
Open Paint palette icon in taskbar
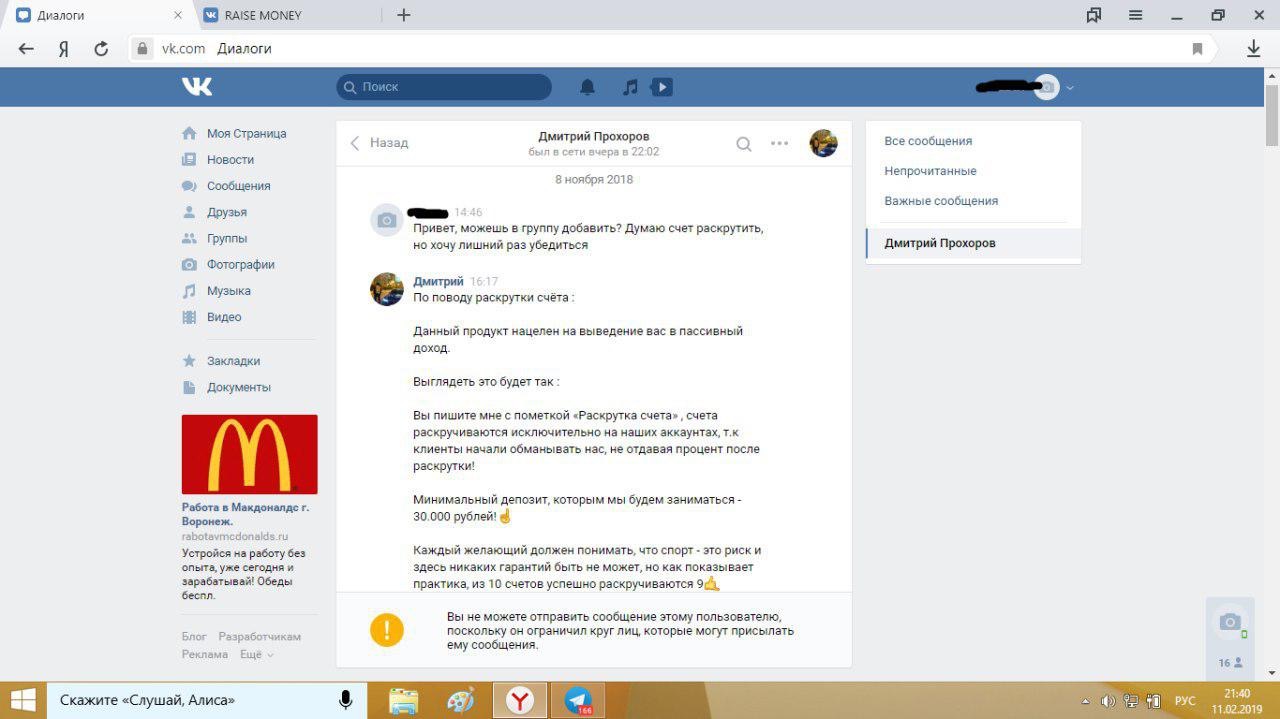click(x=461, y=700)
